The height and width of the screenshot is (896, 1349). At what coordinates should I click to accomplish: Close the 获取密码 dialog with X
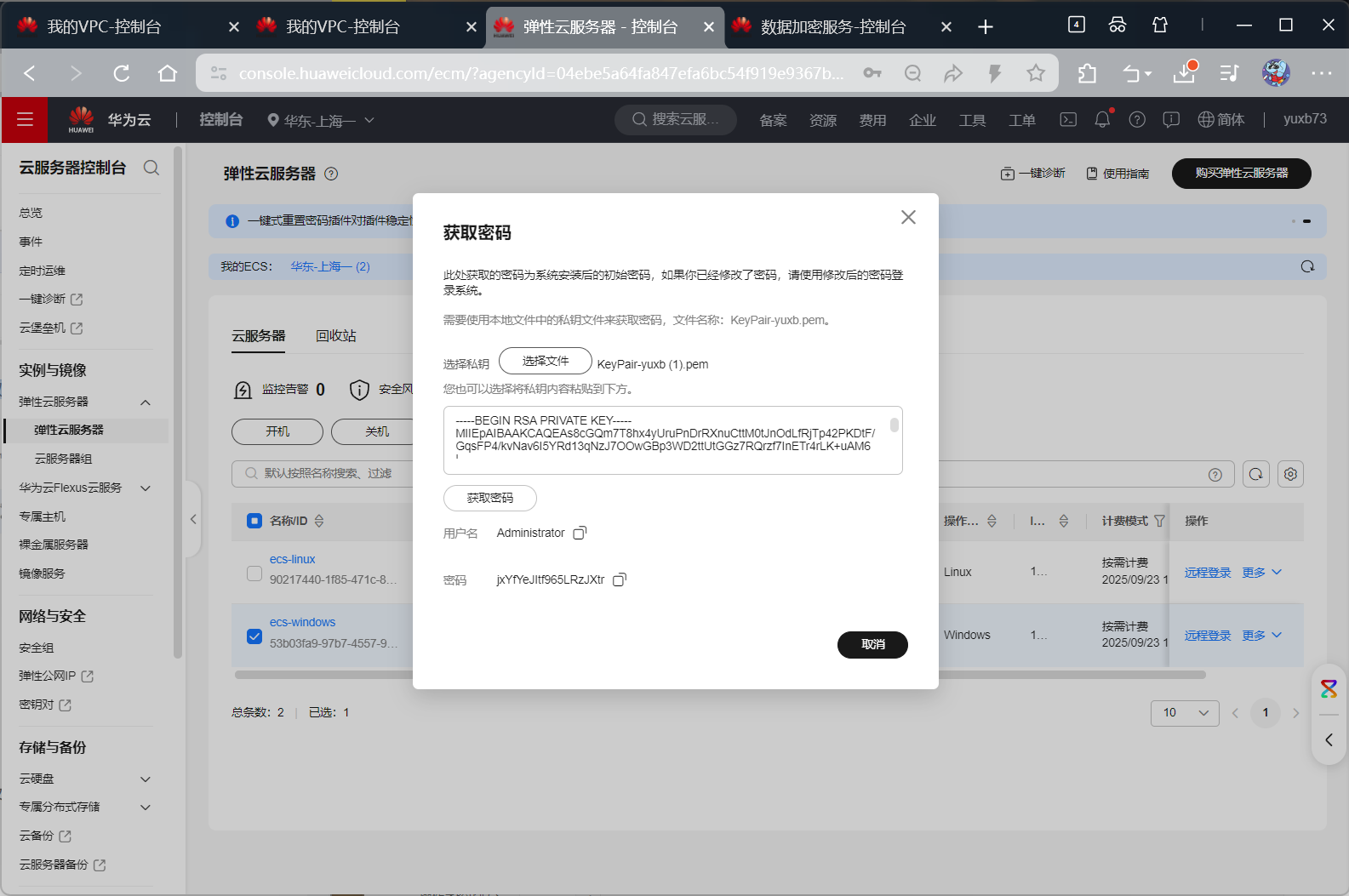point(908,217)
